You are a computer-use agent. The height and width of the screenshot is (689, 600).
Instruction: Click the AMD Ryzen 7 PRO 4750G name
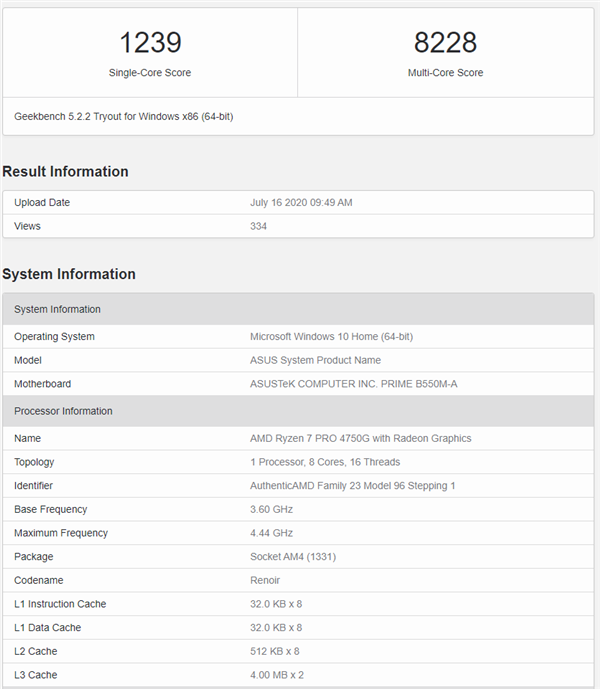(360, 438)
